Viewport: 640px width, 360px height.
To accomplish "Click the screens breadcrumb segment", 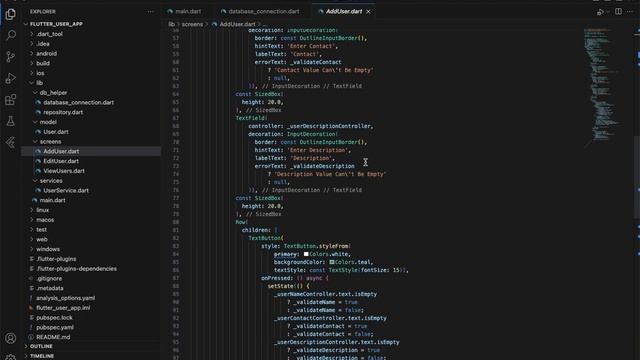I will 192,24.
